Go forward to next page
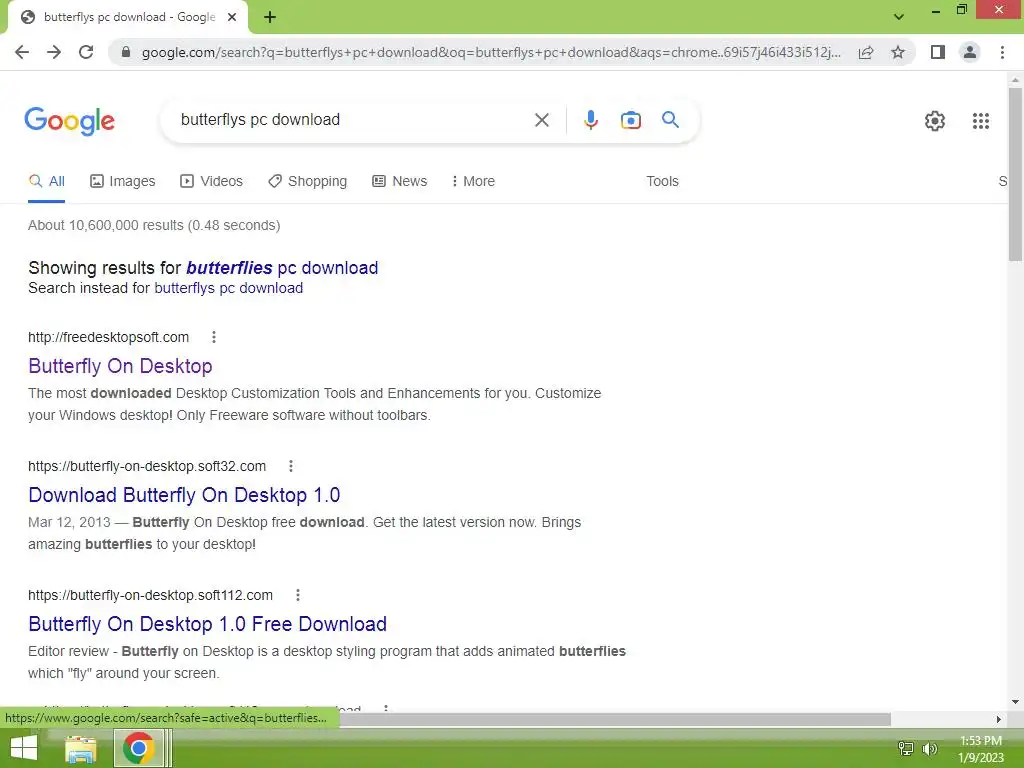1024x768 pixels. tap(54, 52)
